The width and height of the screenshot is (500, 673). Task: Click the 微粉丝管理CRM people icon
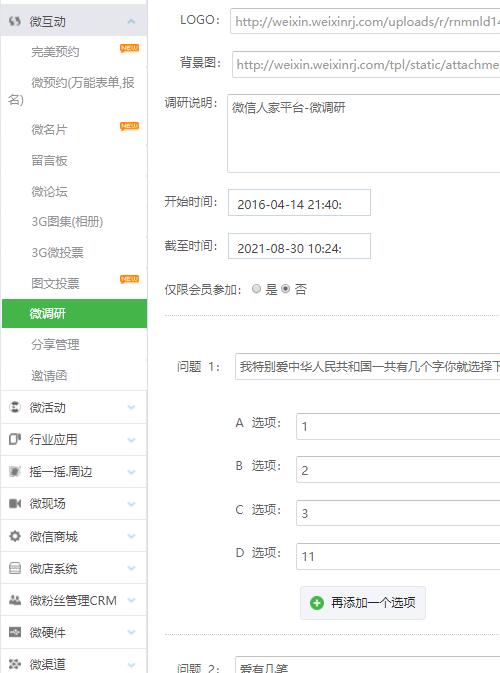pyautogui.click(x=15, y=600)
